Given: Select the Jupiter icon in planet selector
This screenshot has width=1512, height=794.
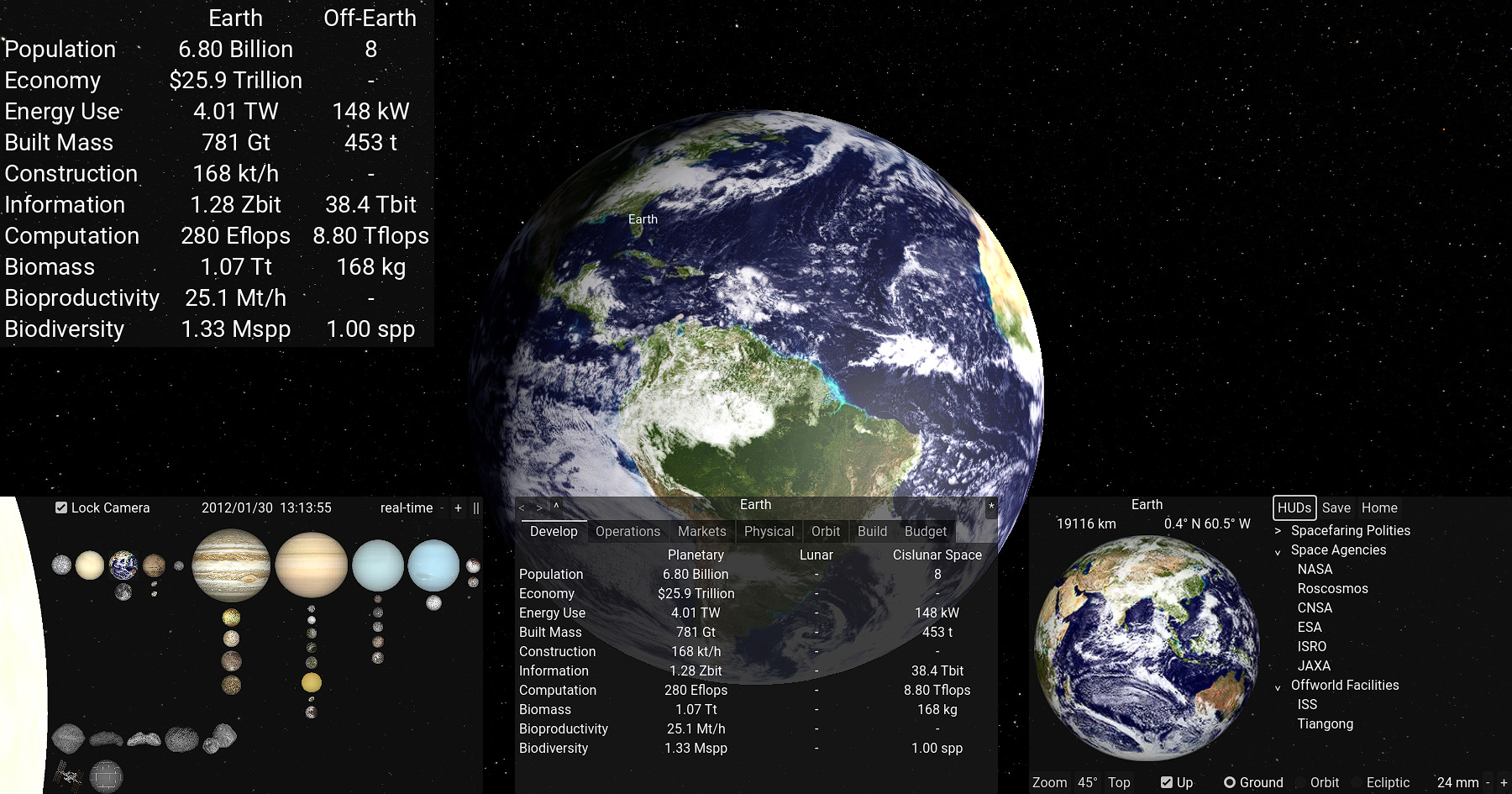Looking at the screenshot, I should coord(231,565).
